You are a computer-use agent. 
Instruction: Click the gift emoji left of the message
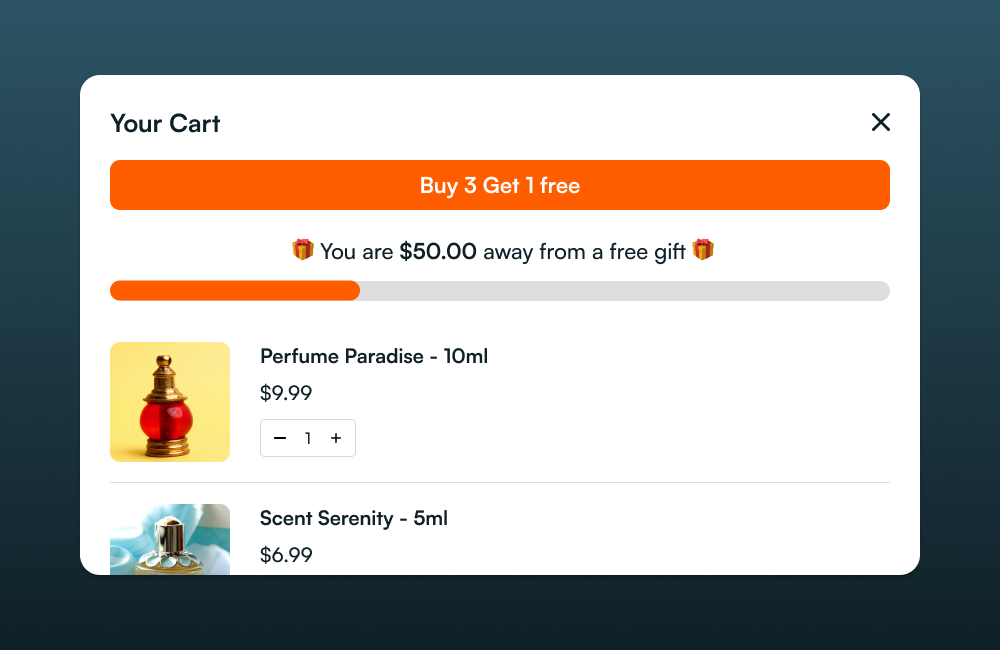[x=302, y=250]
